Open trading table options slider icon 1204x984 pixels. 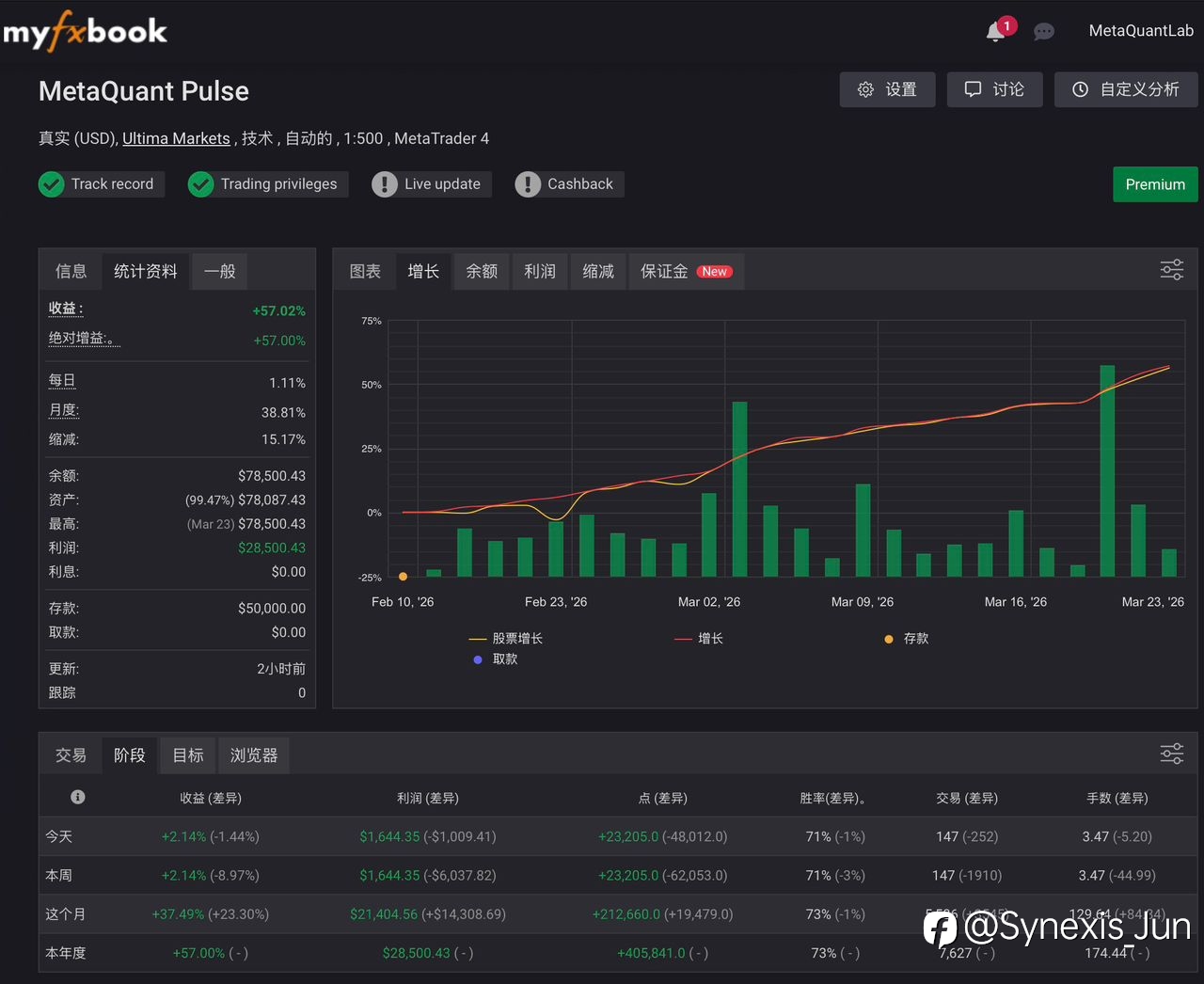coord(1172,754)
